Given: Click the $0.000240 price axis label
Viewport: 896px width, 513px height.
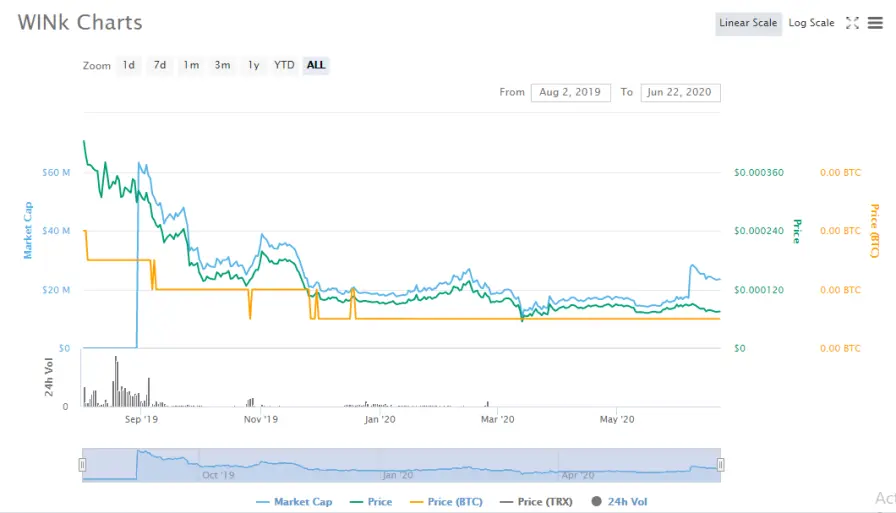Looking at the screenshot, I should pos(759,231).
